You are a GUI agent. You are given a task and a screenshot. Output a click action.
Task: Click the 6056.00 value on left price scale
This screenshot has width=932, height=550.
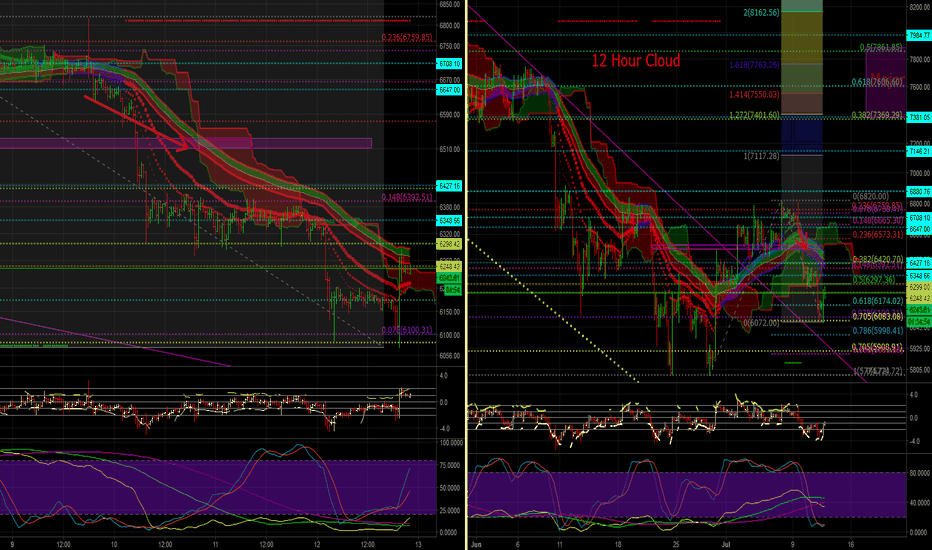[449, 356]
